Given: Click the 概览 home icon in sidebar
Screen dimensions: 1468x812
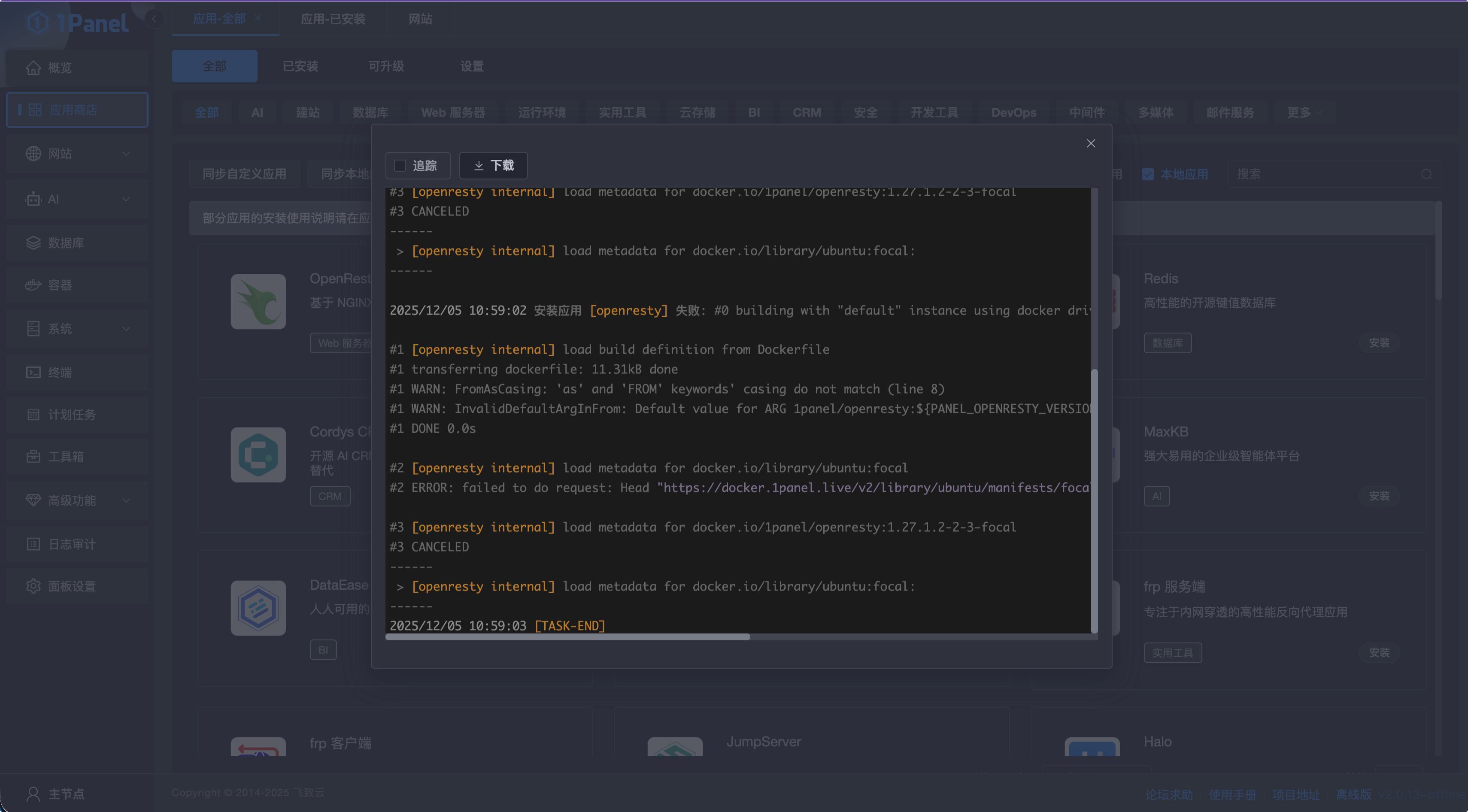Looking at the screenshot, I should 33,68.
